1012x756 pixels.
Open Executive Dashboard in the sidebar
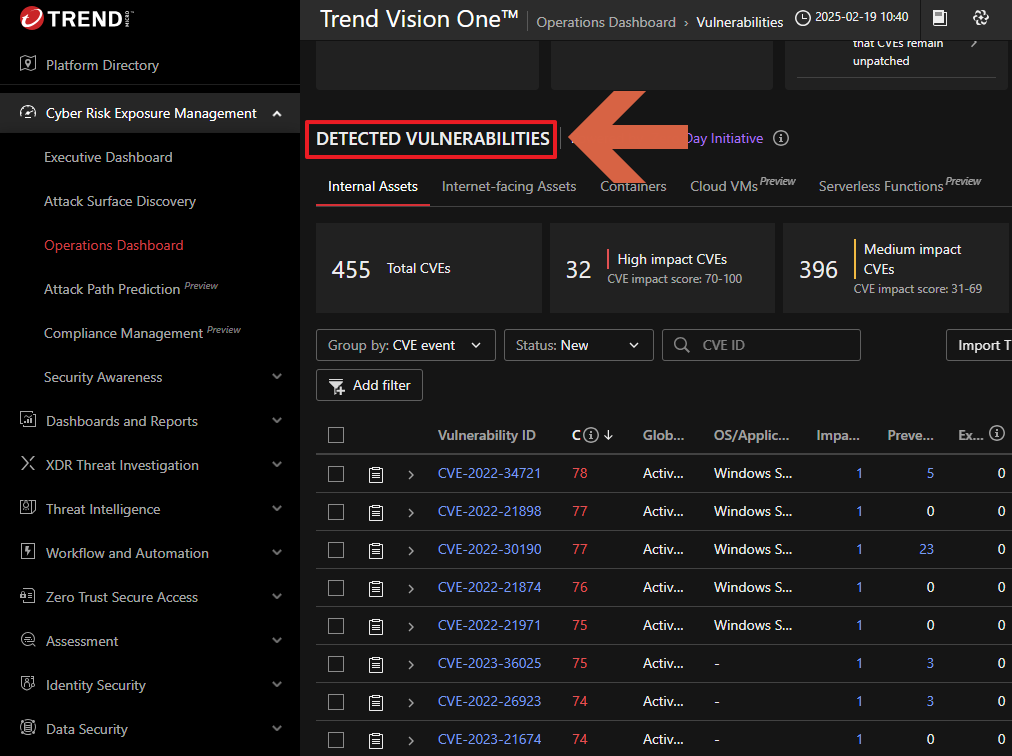(108, 157)
